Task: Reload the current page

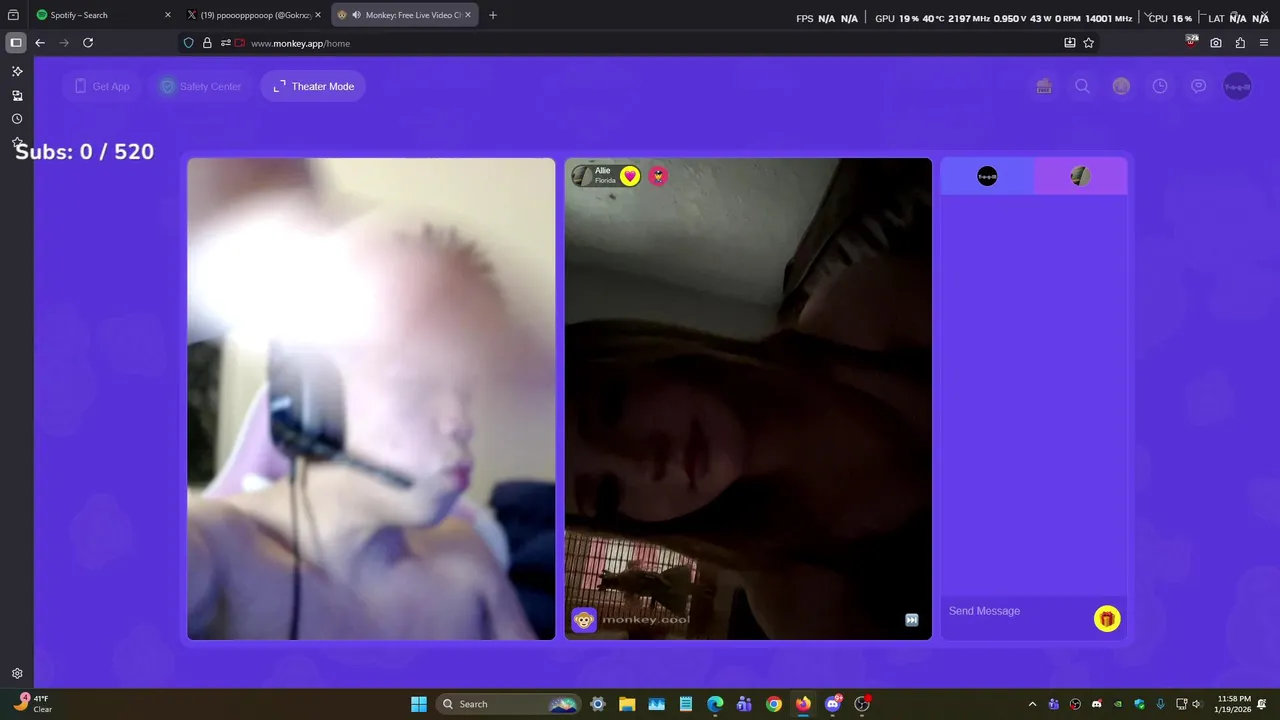Action: tap(88, 43)
